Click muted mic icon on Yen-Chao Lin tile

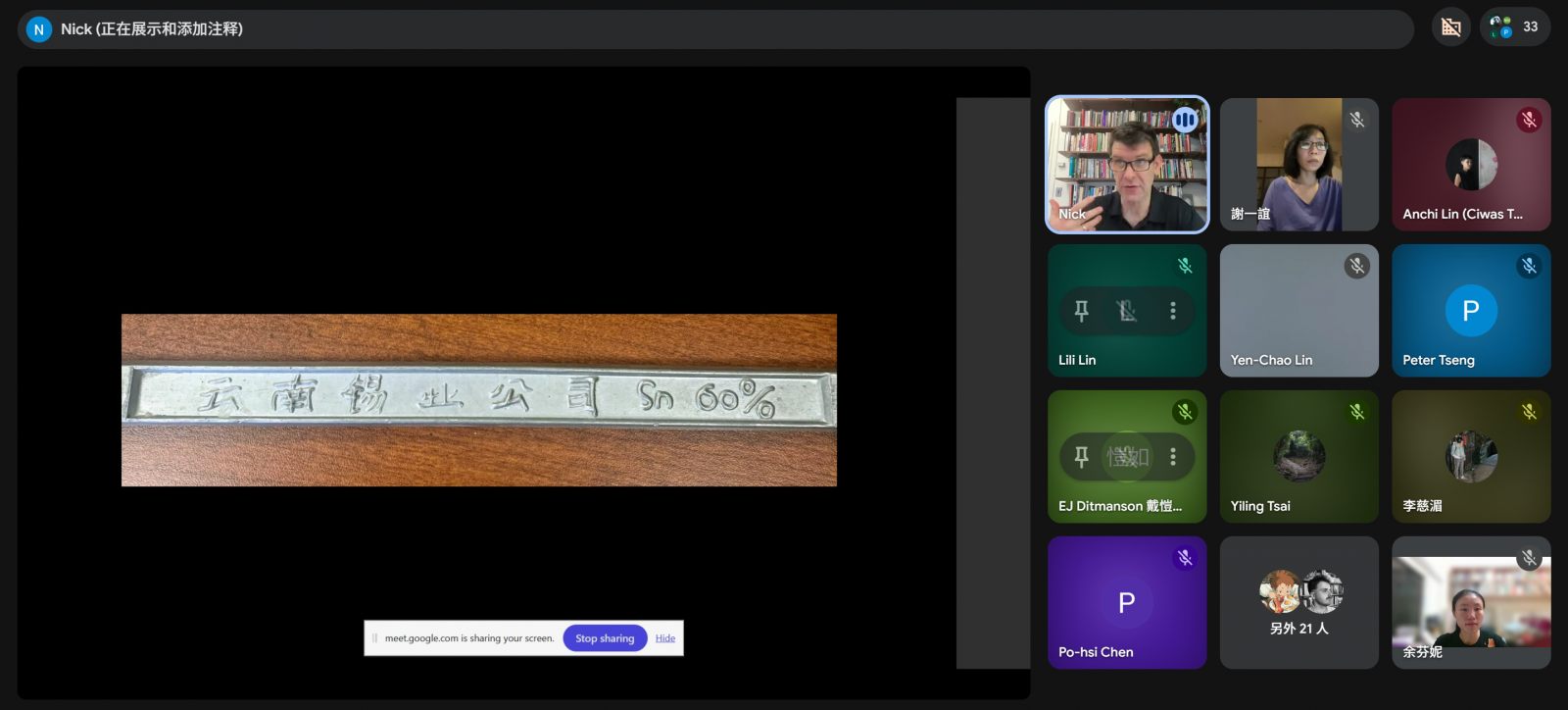[1357, 266]
